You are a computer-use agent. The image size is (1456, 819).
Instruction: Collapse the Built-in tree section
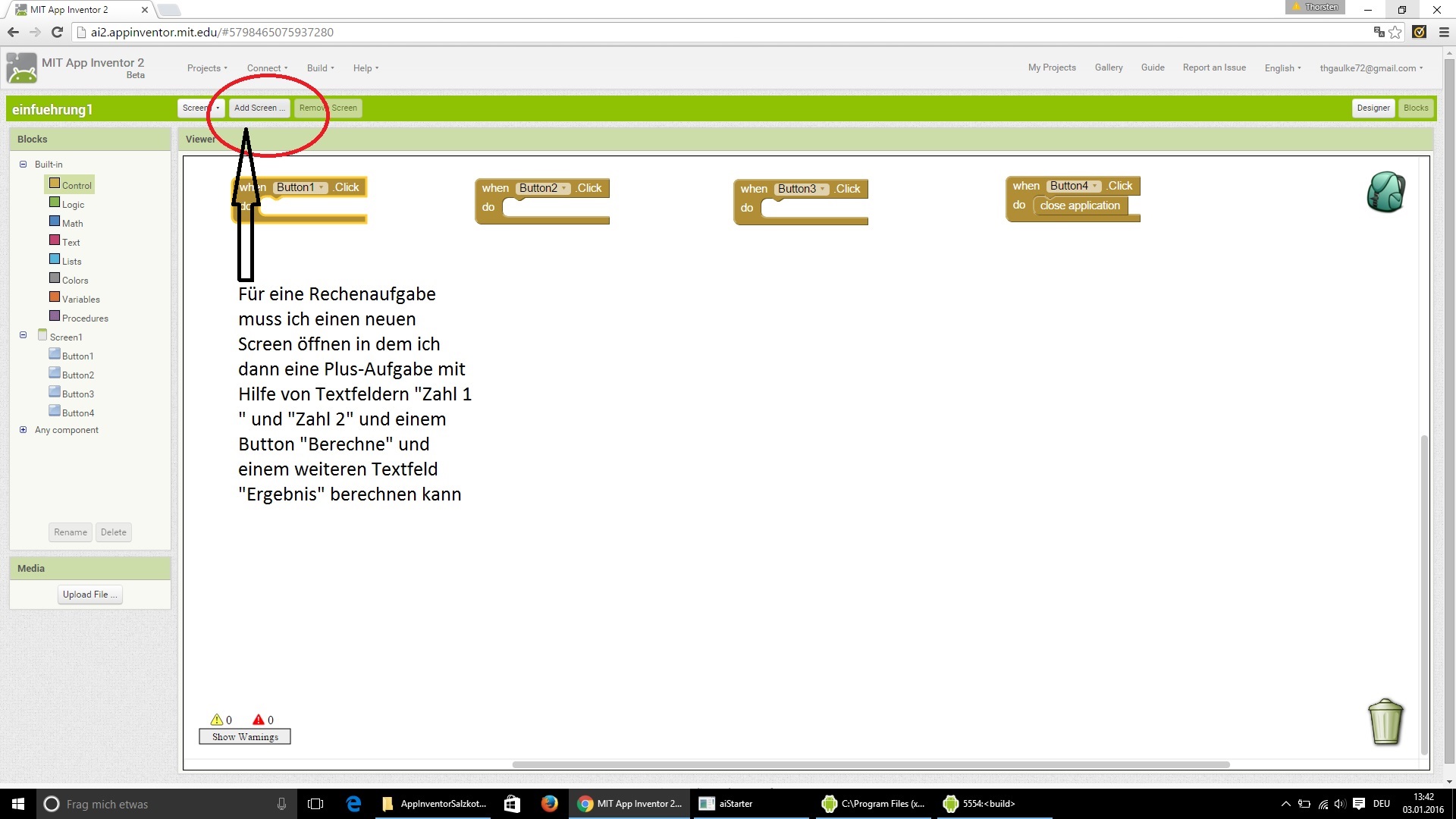(x=23, y=164)
